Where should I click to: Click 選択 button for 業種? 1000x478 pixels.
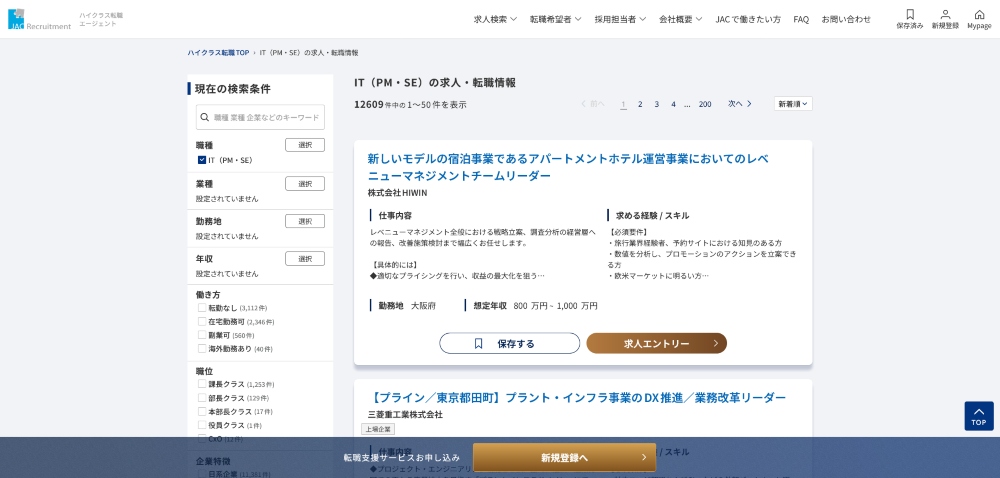(x=305, y=184)
